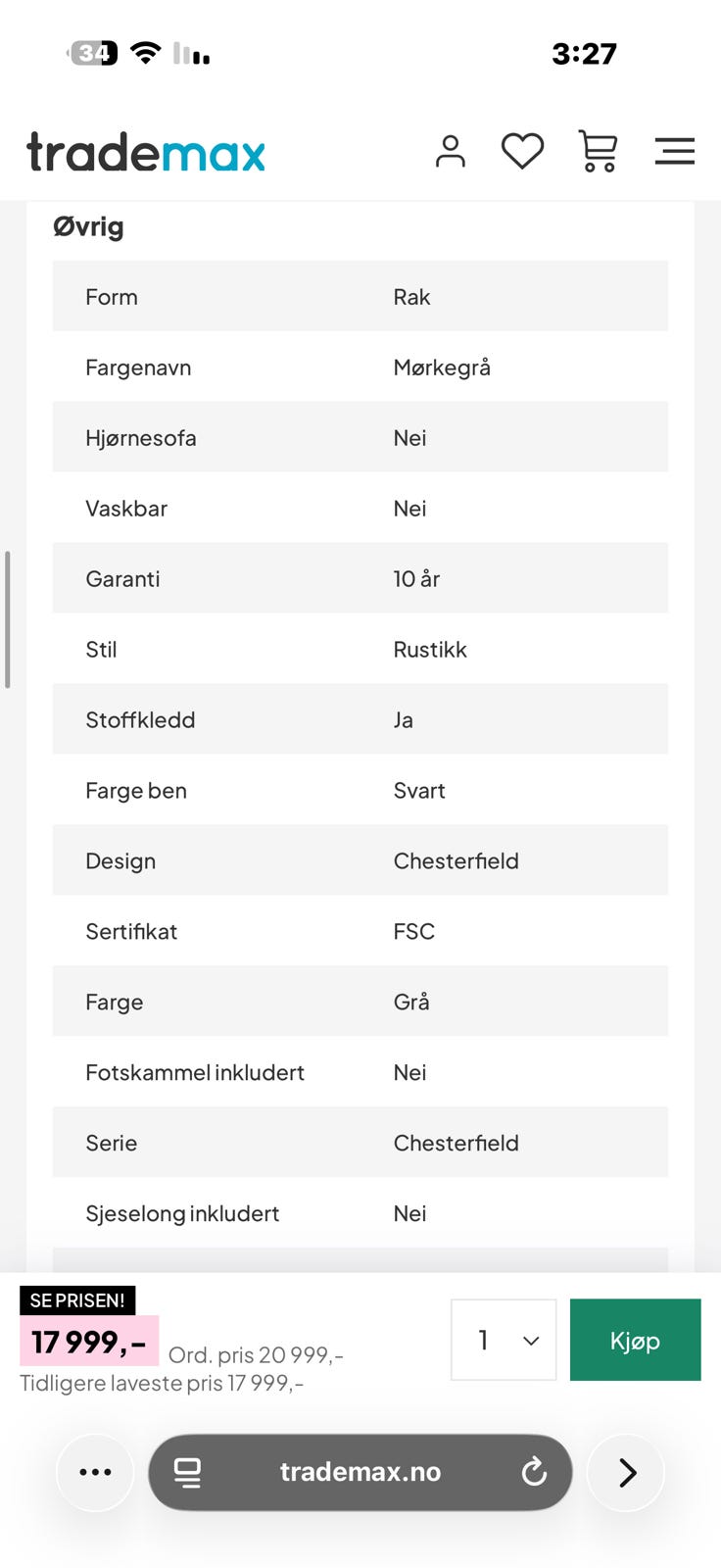The width and height of the screenshot is (721, 1568).
Task: Go to the trademax home logo
Action: [x=146, y=153]
